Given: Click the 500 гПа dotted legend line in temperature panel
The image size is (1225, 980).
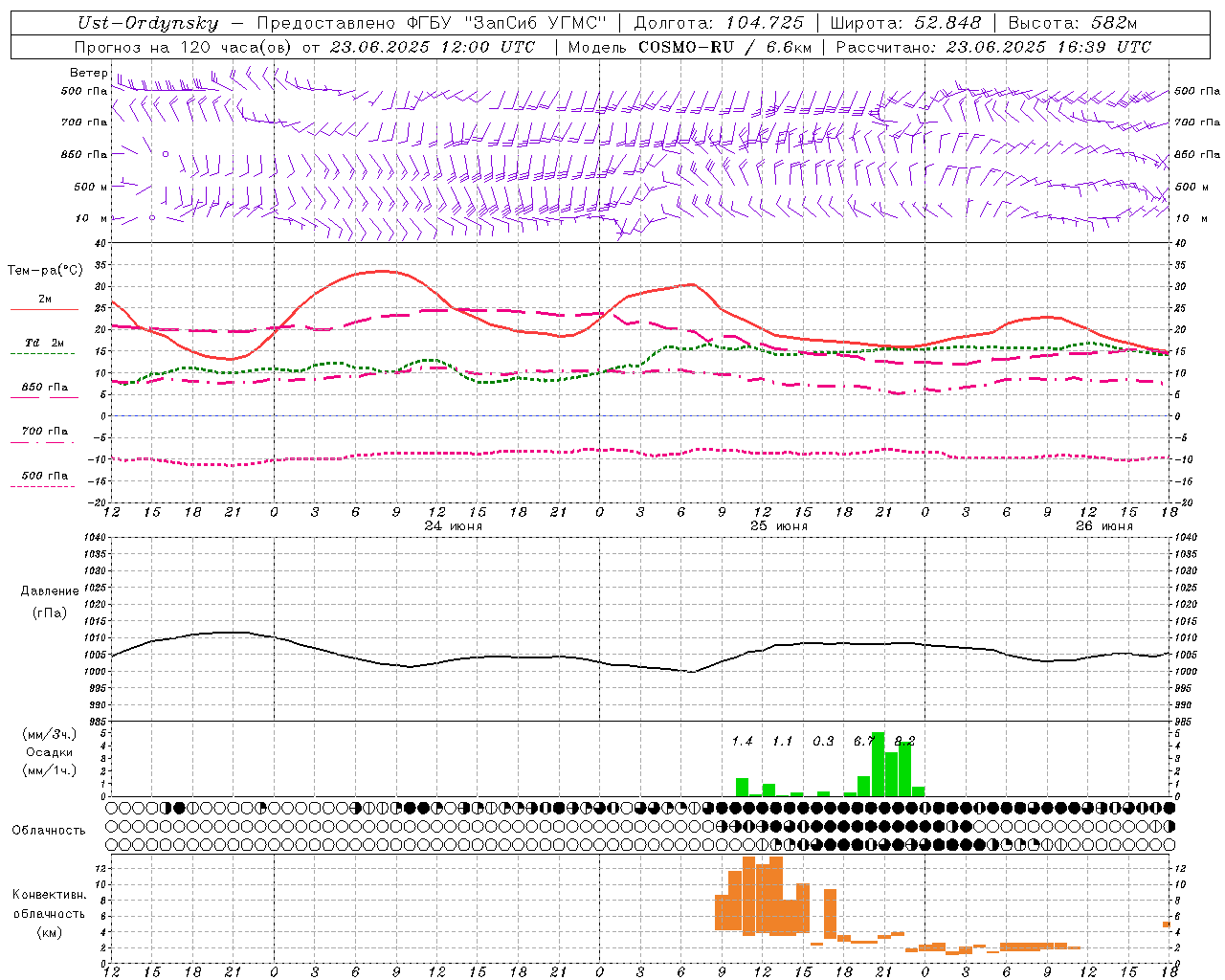Looking at the screenshot, I should 43,486.
